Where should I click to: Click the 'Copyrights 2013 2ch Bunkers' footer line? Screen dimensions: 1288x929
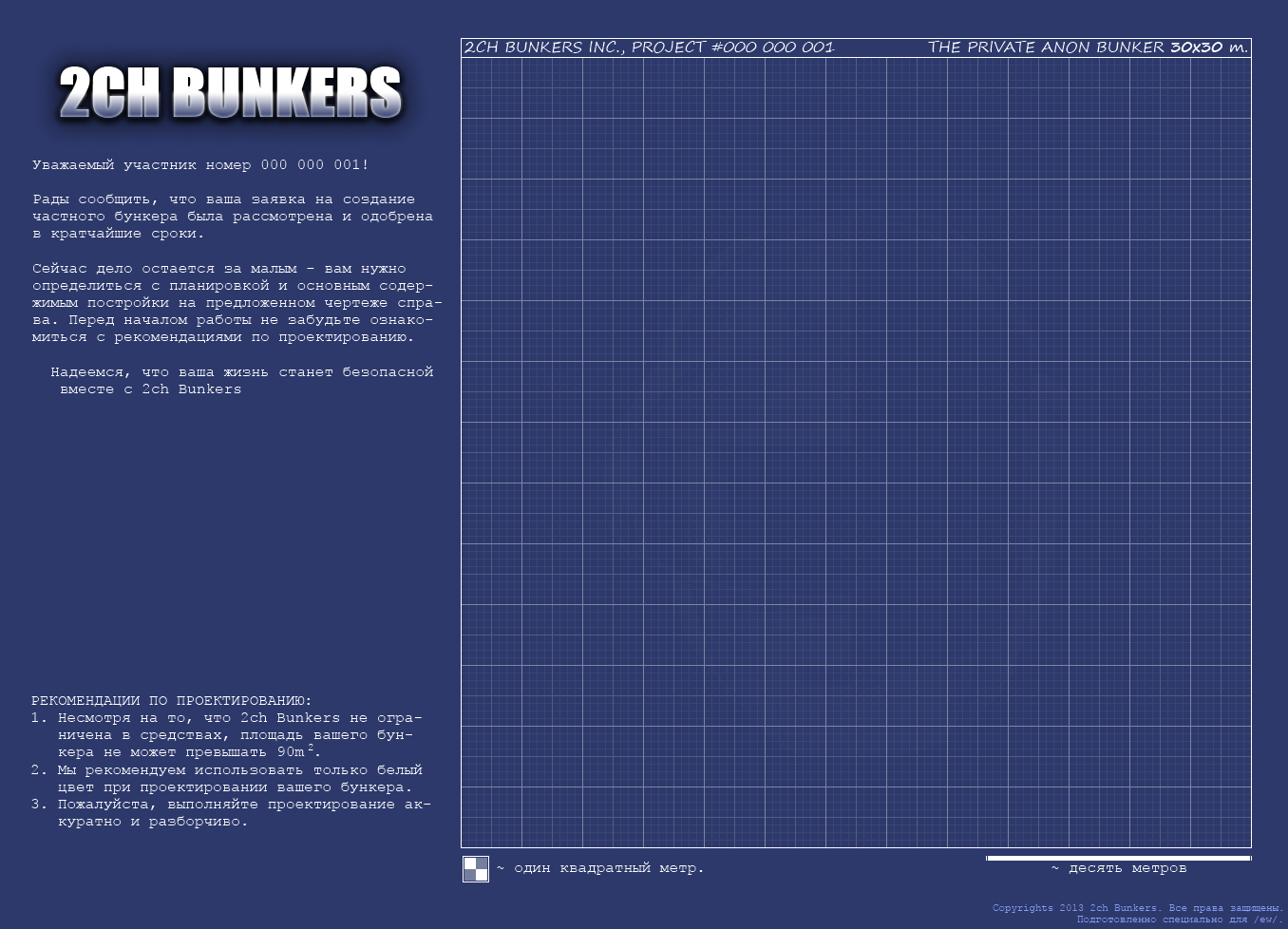[x=1138, y=908]
